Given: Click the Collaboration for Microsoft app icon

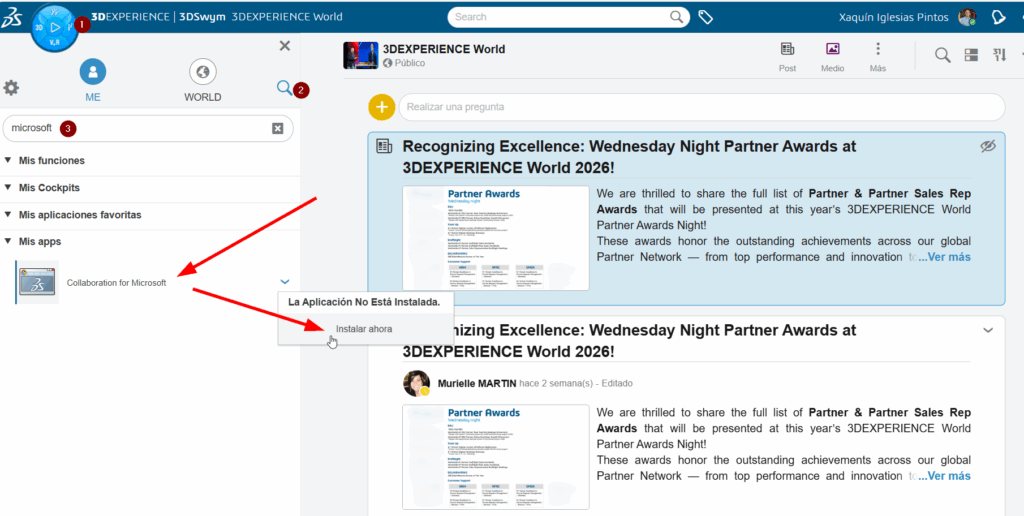Looking at the screenshot, I should click(x=37, y=282).
